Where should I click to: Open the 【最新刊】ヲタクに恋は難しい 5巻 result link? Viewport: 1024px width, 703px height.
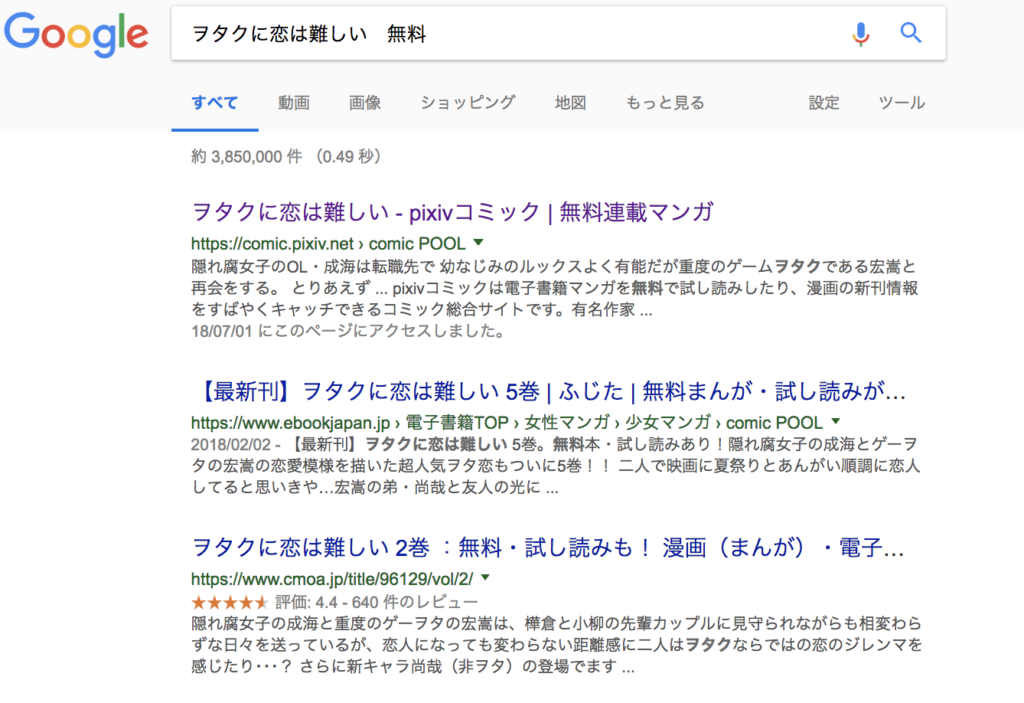pyautogui.click(x=549, y=391)
